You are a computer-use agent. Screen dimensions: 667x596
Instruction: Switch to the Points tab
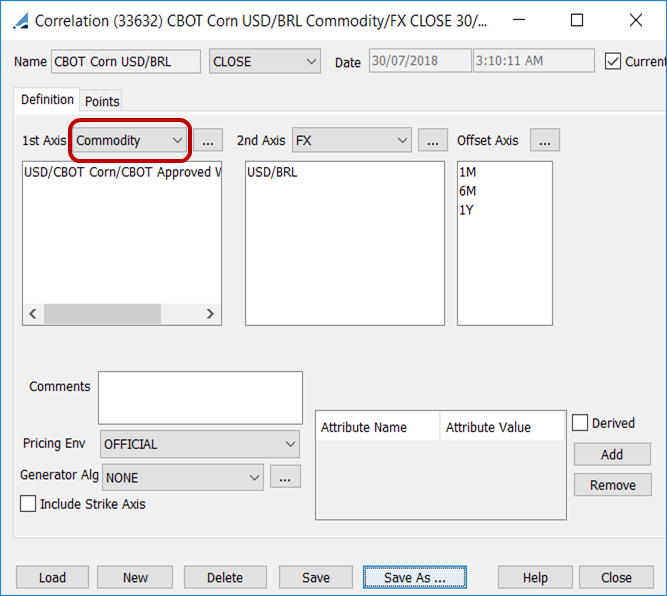pos(102,101)
